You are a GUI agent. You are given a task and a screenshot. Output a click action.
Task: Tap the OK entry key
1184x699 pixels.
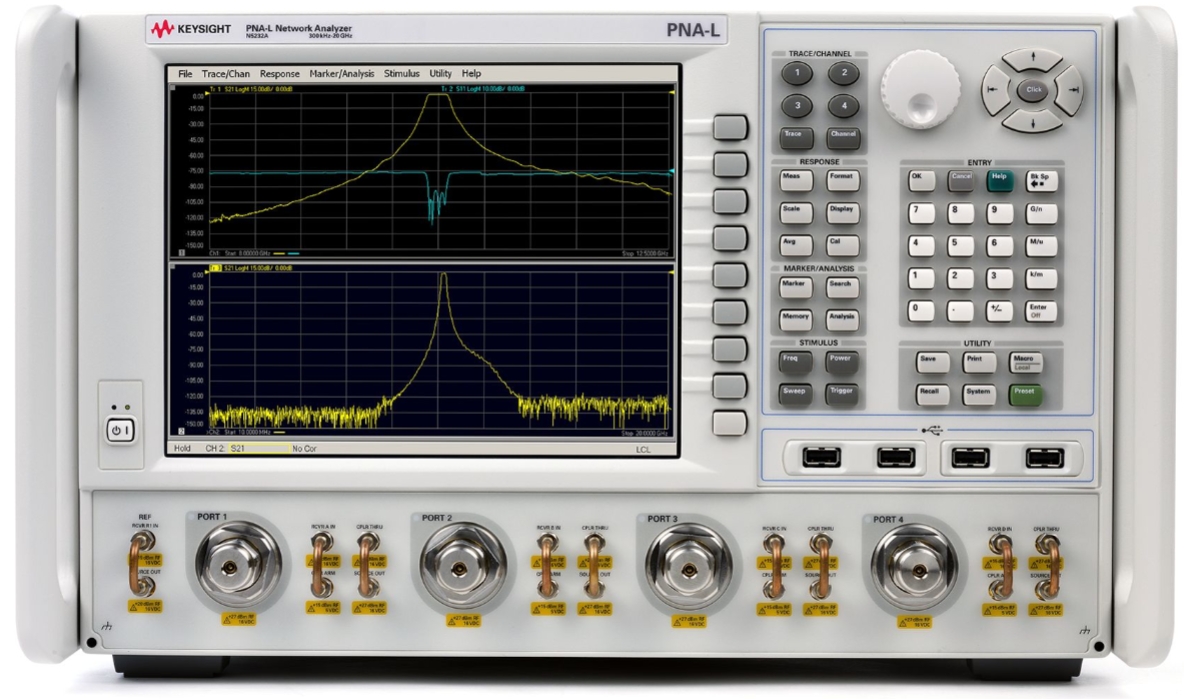[x=921, y=180]
